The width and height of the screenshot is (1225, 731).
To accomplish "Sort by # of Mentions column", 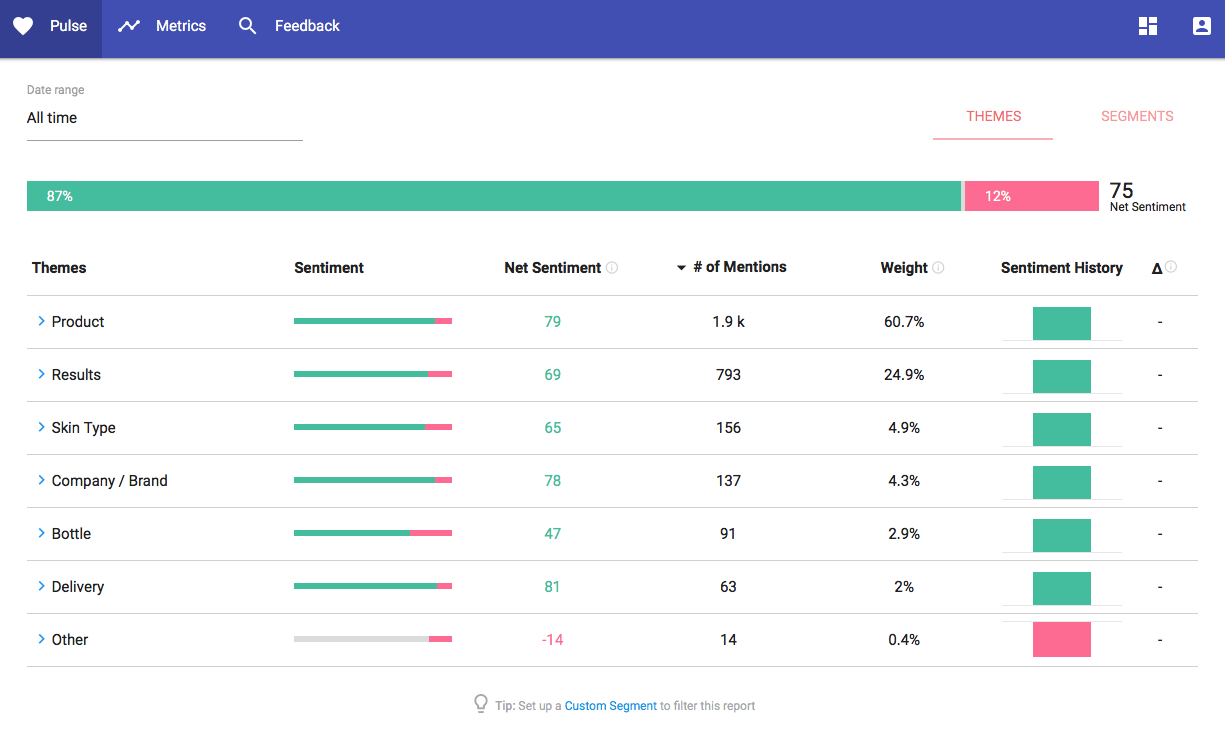I will point(739,267).
